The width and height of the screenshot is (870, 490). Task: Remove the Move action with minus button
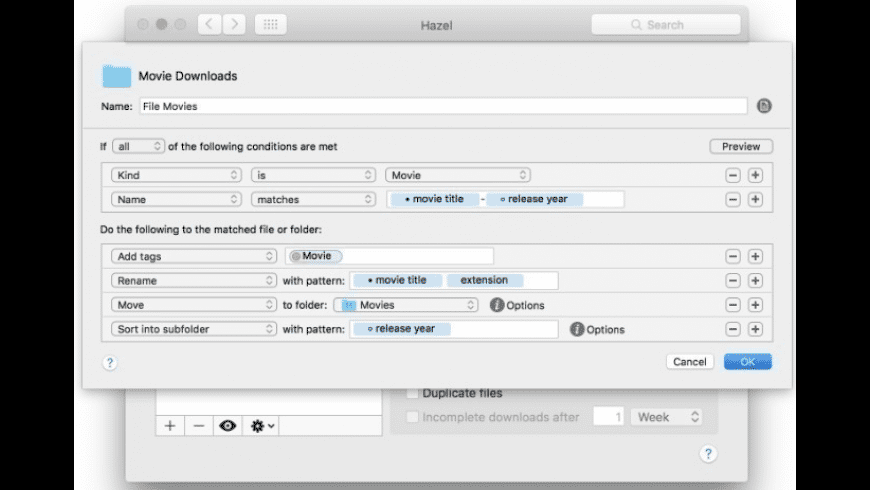coord(733,305)
